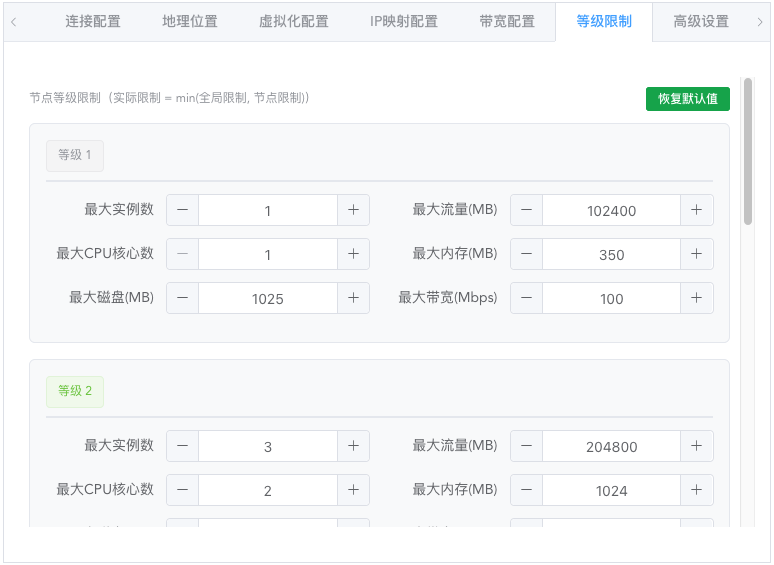774x565 pixels.
Task: Decrease 等级 1 最大实例数 with minus button
Action: [x=182, y=210]
